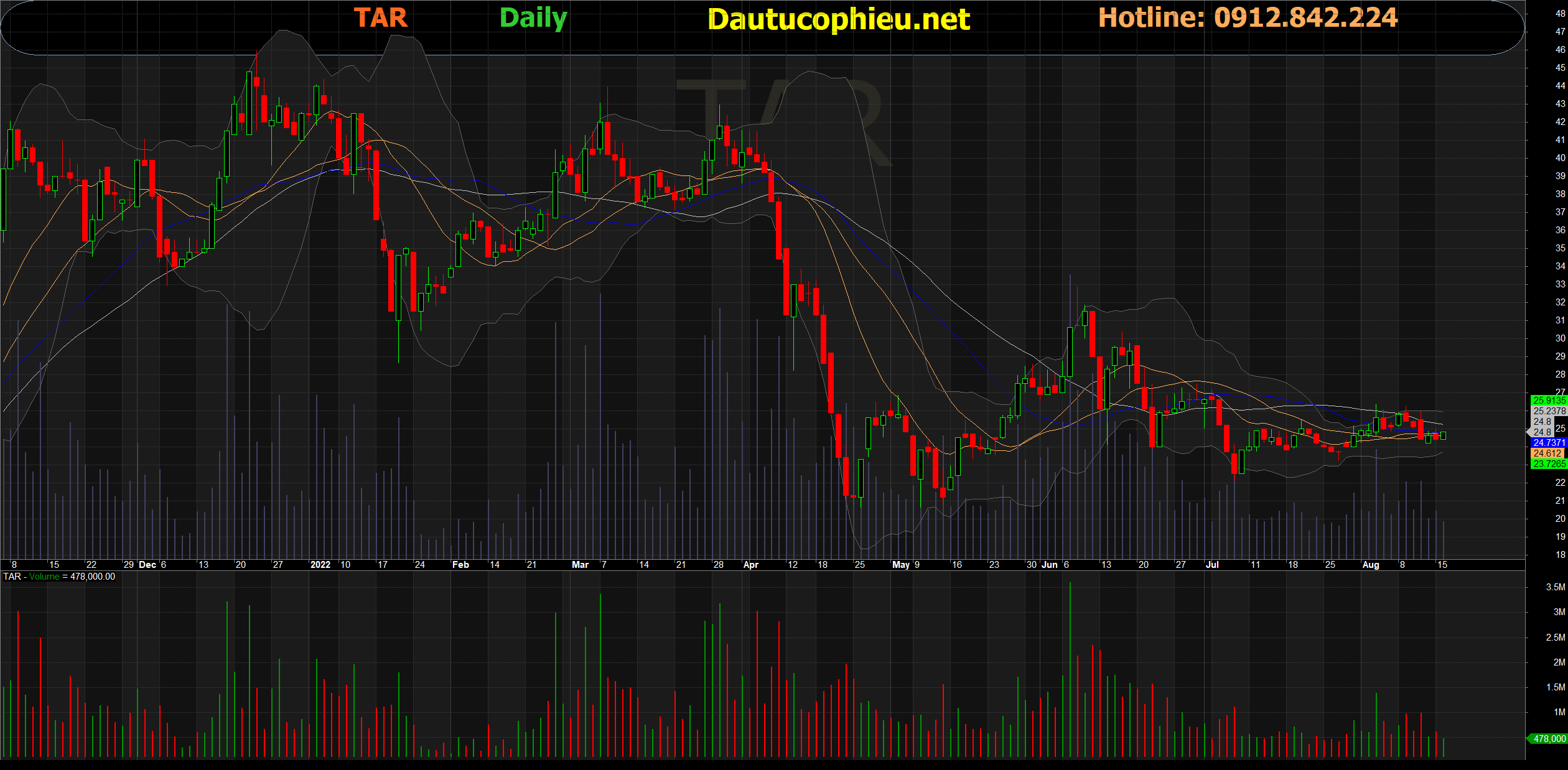Select the blue 24.7371 price tag
The image size is (1568, 770).
tap(1548, 443)
